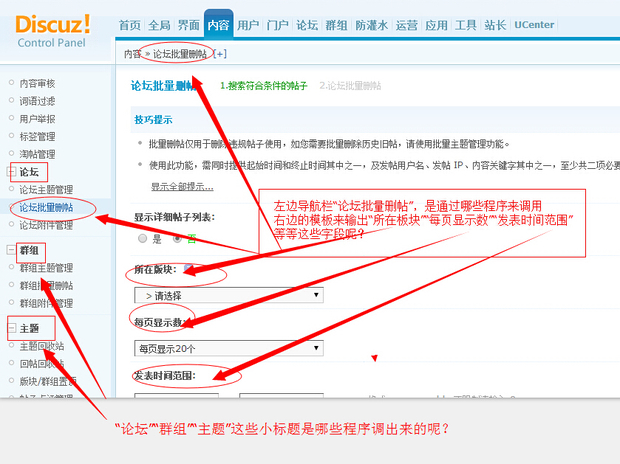Click the 内容 breadcrumb text
This screenshot has width=620, height=464.
click(132, 54)
